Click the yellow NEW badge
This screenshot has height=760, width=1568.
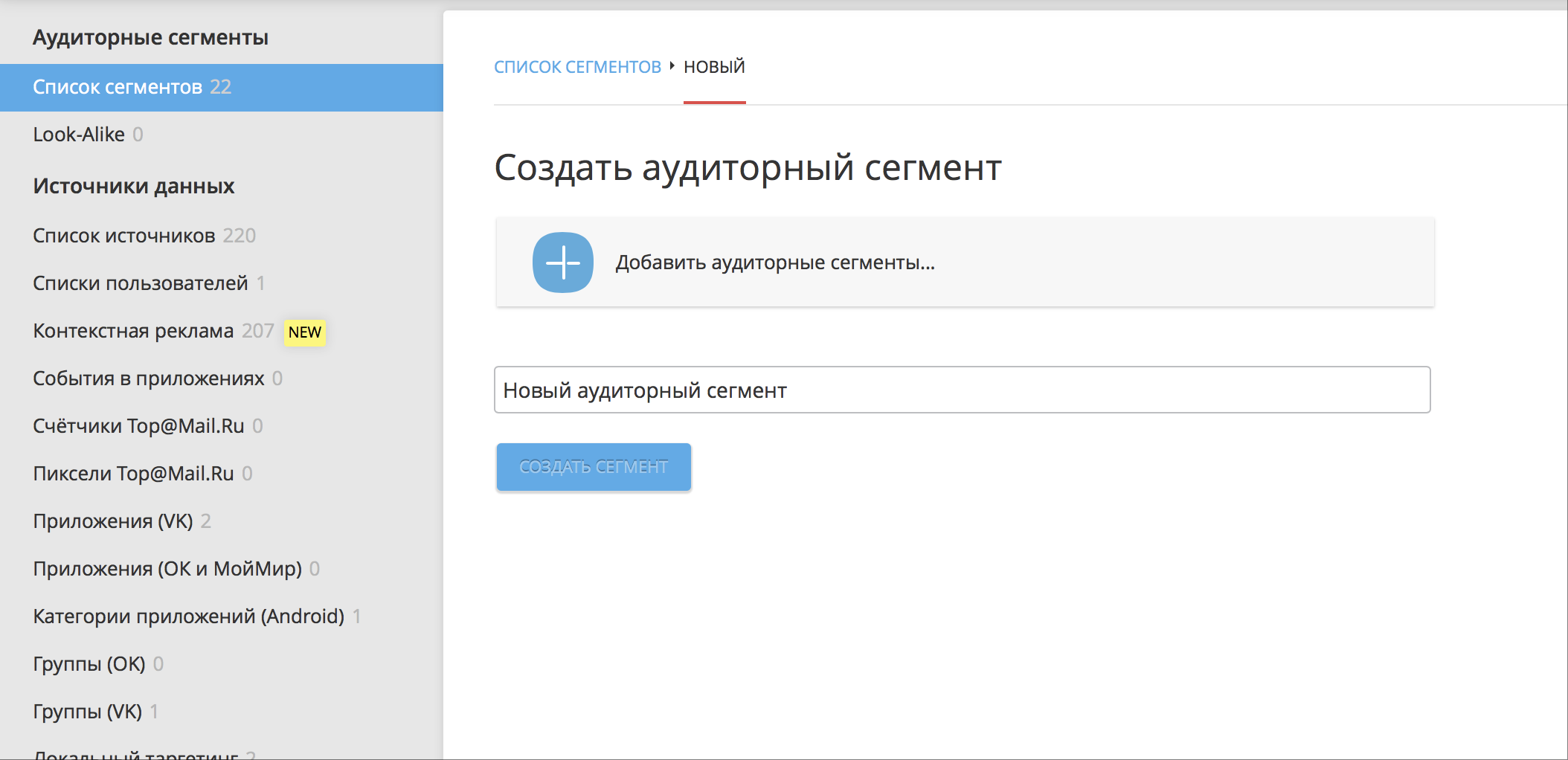tap(305, 332)
